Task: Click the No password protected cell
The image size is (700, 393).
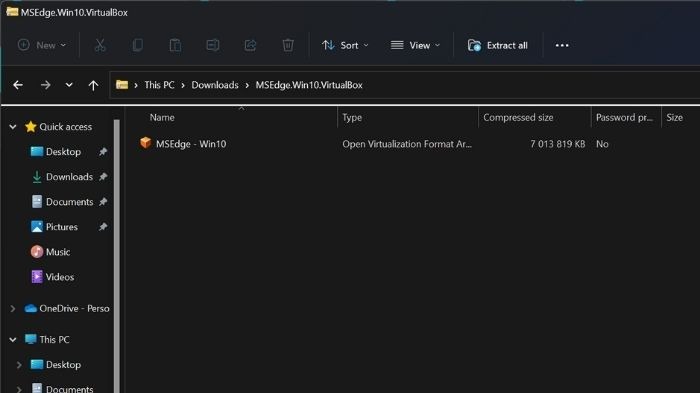Action: click(x=602, y=144)
